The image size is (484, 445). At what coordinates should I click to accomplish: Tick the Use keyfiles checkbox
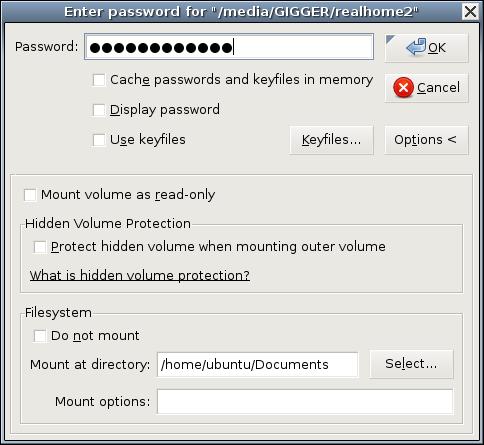(x=99, y=140)
